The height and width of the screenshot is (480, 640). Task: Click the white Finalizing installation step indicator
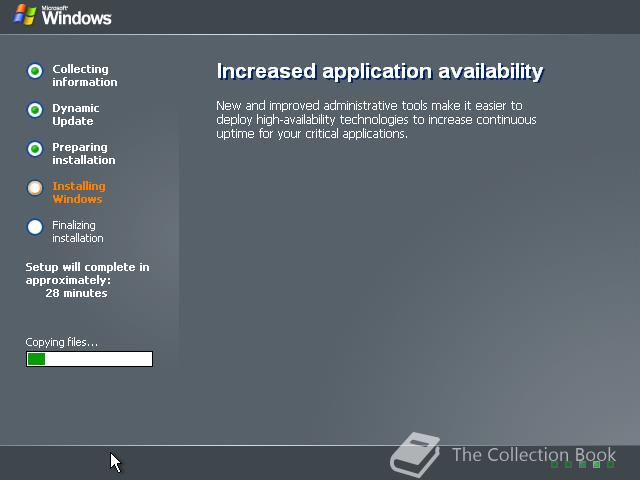[35, 227]
